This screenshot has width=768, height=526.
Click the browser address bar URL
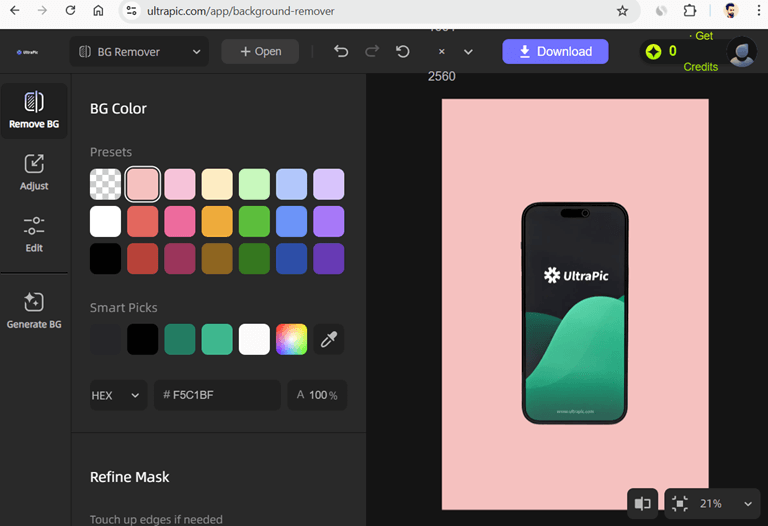[240, 11]
